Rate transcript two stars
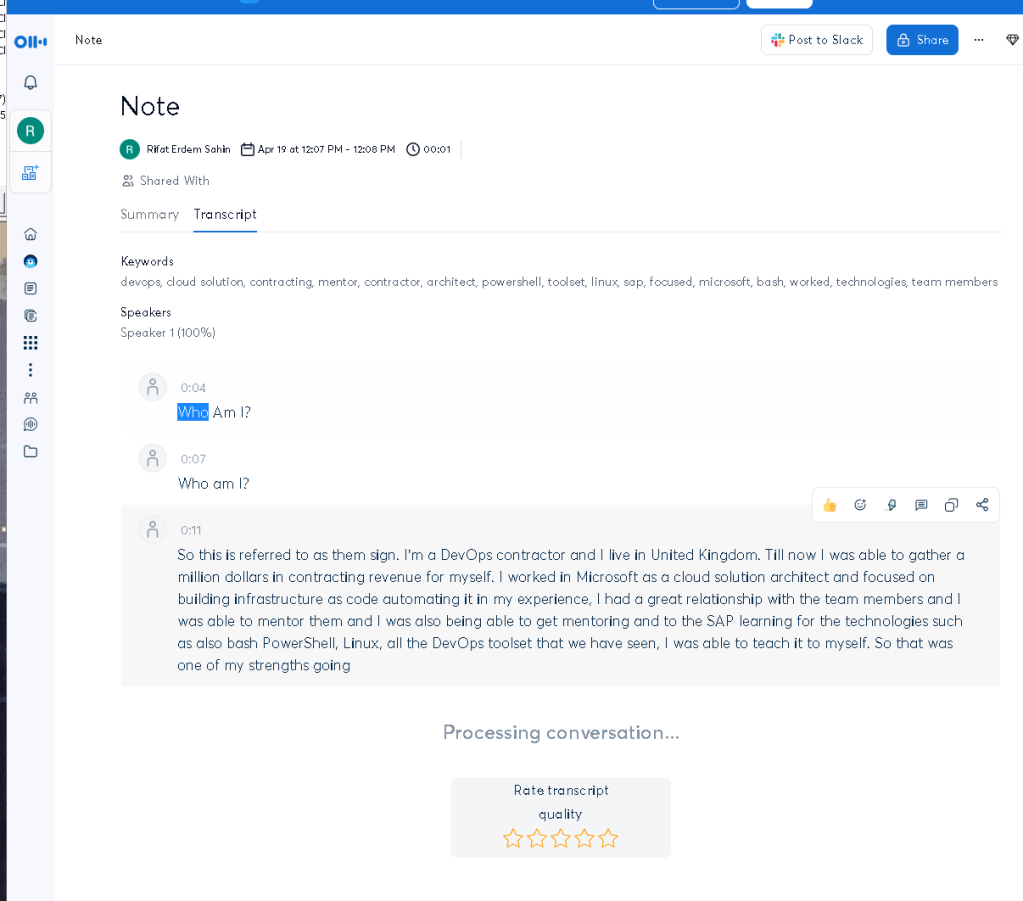 (x=537, y=838)
